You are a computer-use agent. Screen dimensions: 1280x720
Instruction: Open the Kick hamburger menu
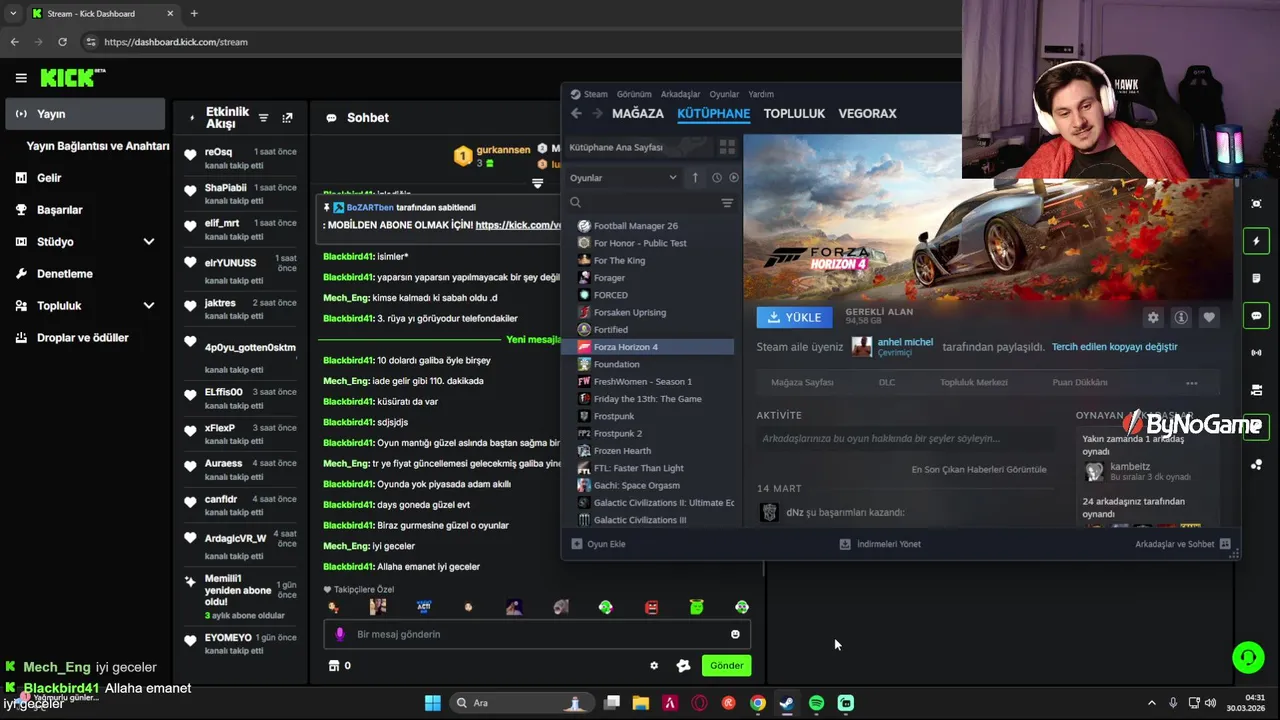point(21,78)
